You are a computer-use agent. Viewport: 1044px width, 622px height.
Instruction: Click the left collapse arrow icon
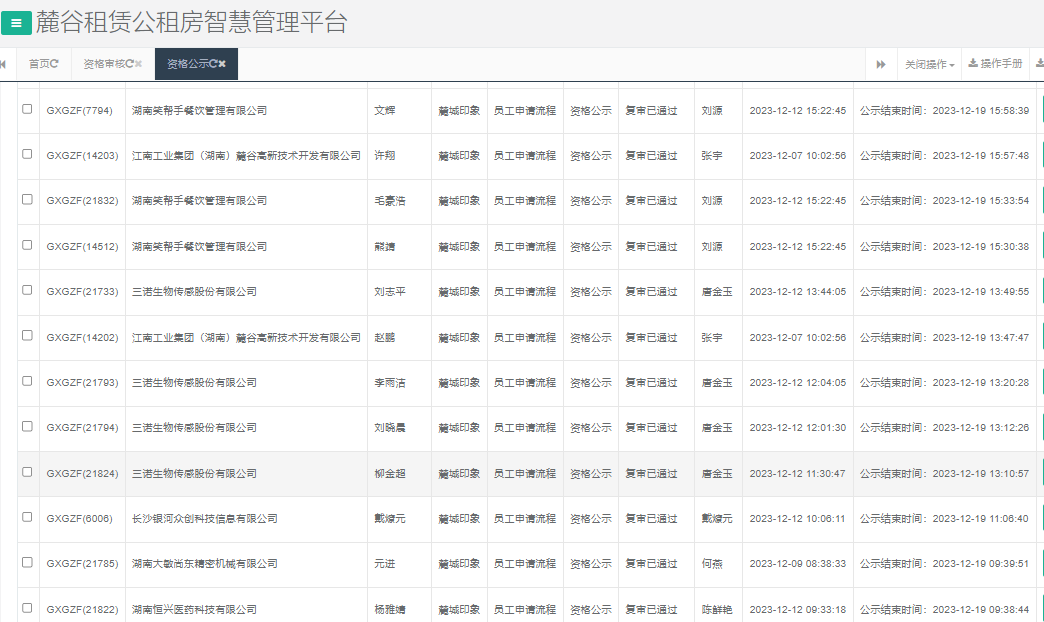(6, 63)
